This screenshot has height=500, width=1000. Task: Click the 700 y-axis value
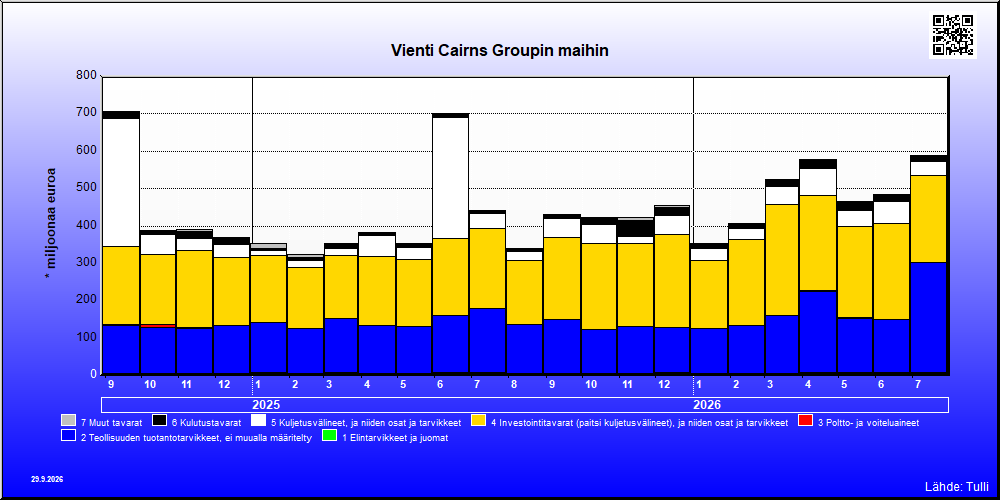pos(88,113)
